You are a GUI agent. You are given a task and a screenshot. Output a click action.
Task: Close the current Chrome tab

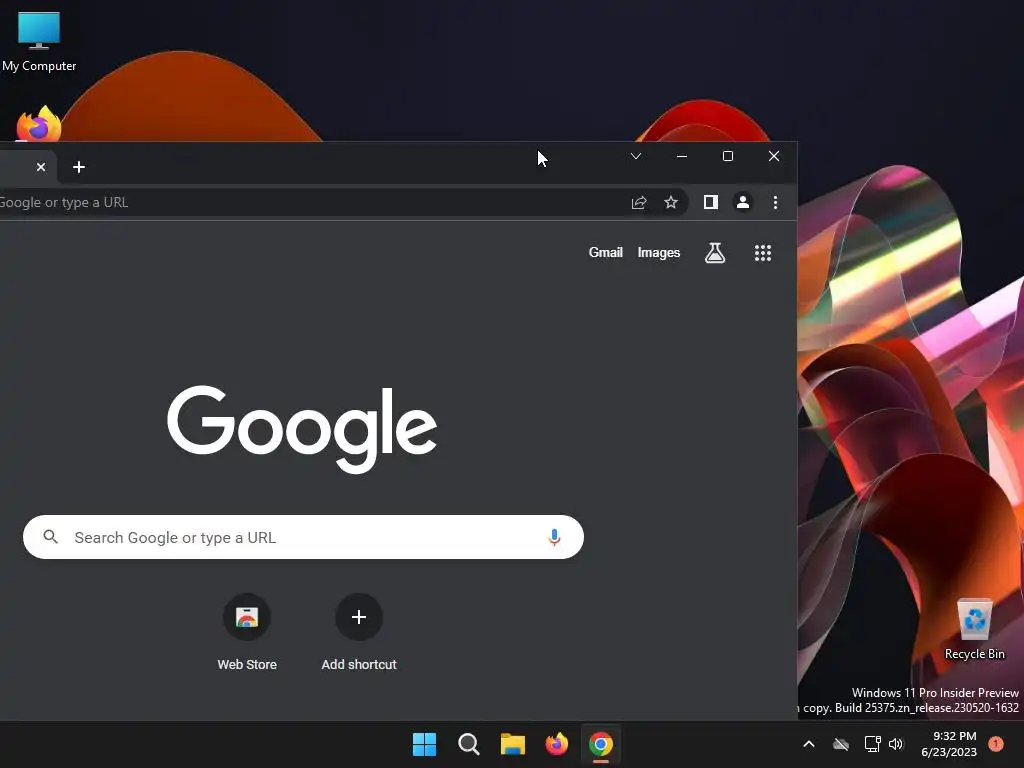click(40, 167)
